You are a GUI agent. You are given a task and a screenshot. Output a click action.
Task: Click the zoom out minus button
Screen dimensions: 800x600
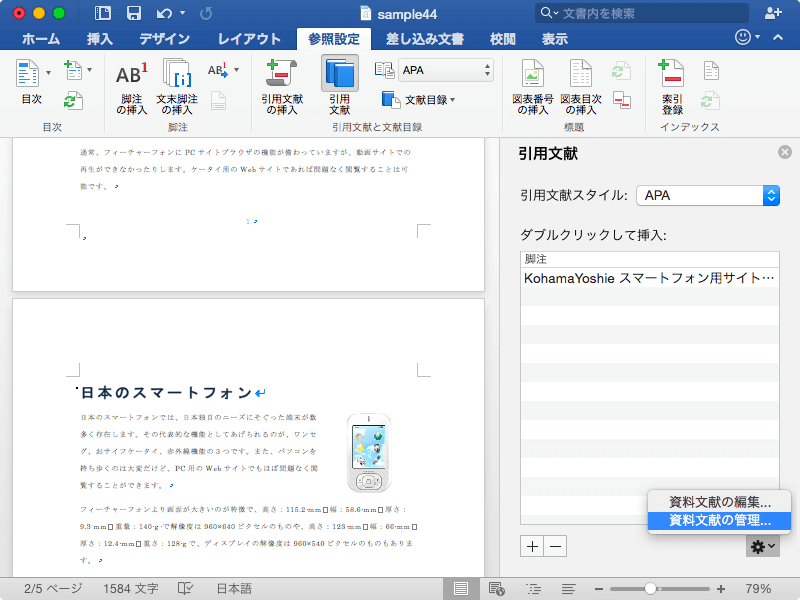point(598,589)
